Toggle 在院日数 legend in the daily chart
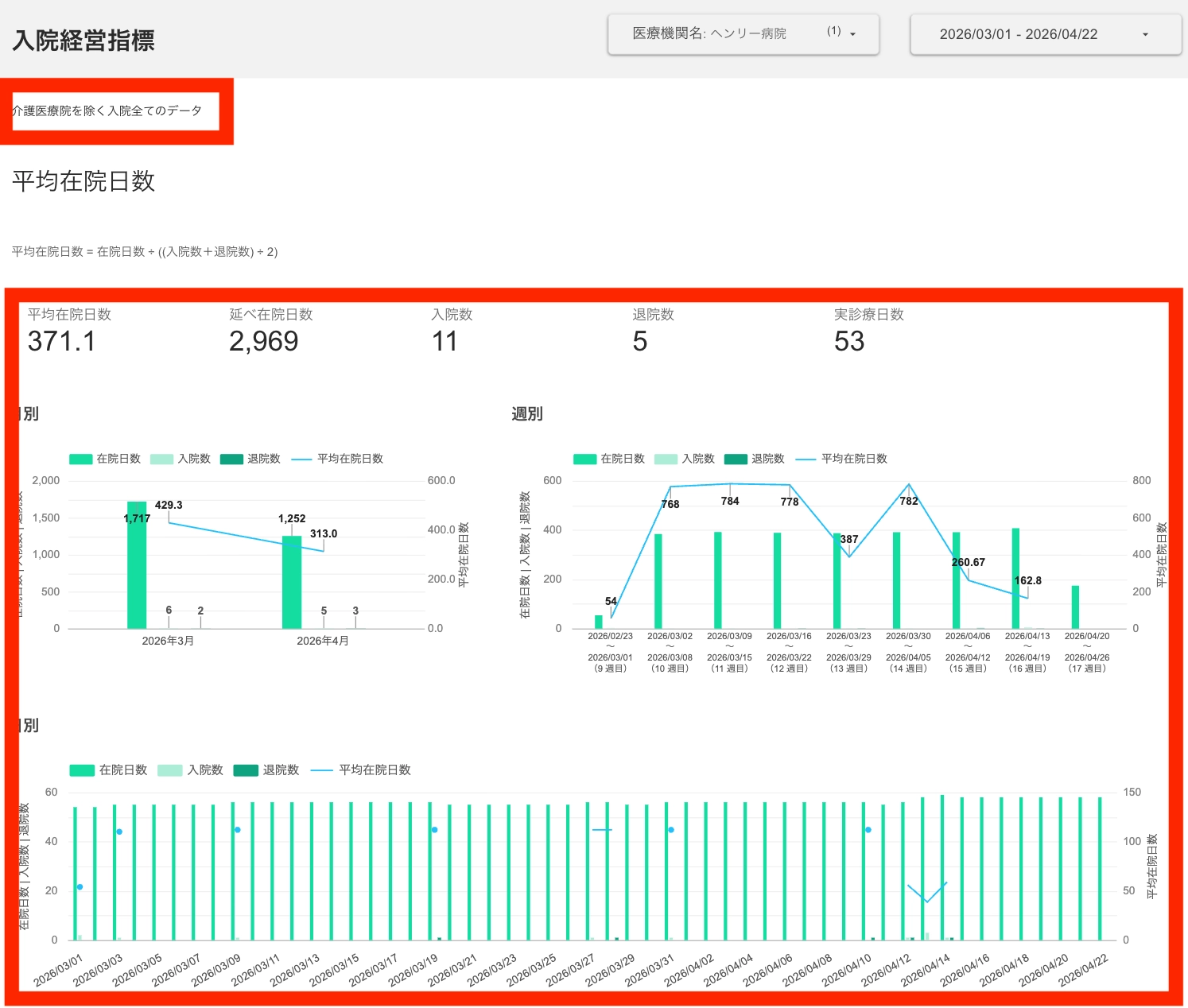This screenshot has width=1188, height=1008. click(x=108, y=770)
